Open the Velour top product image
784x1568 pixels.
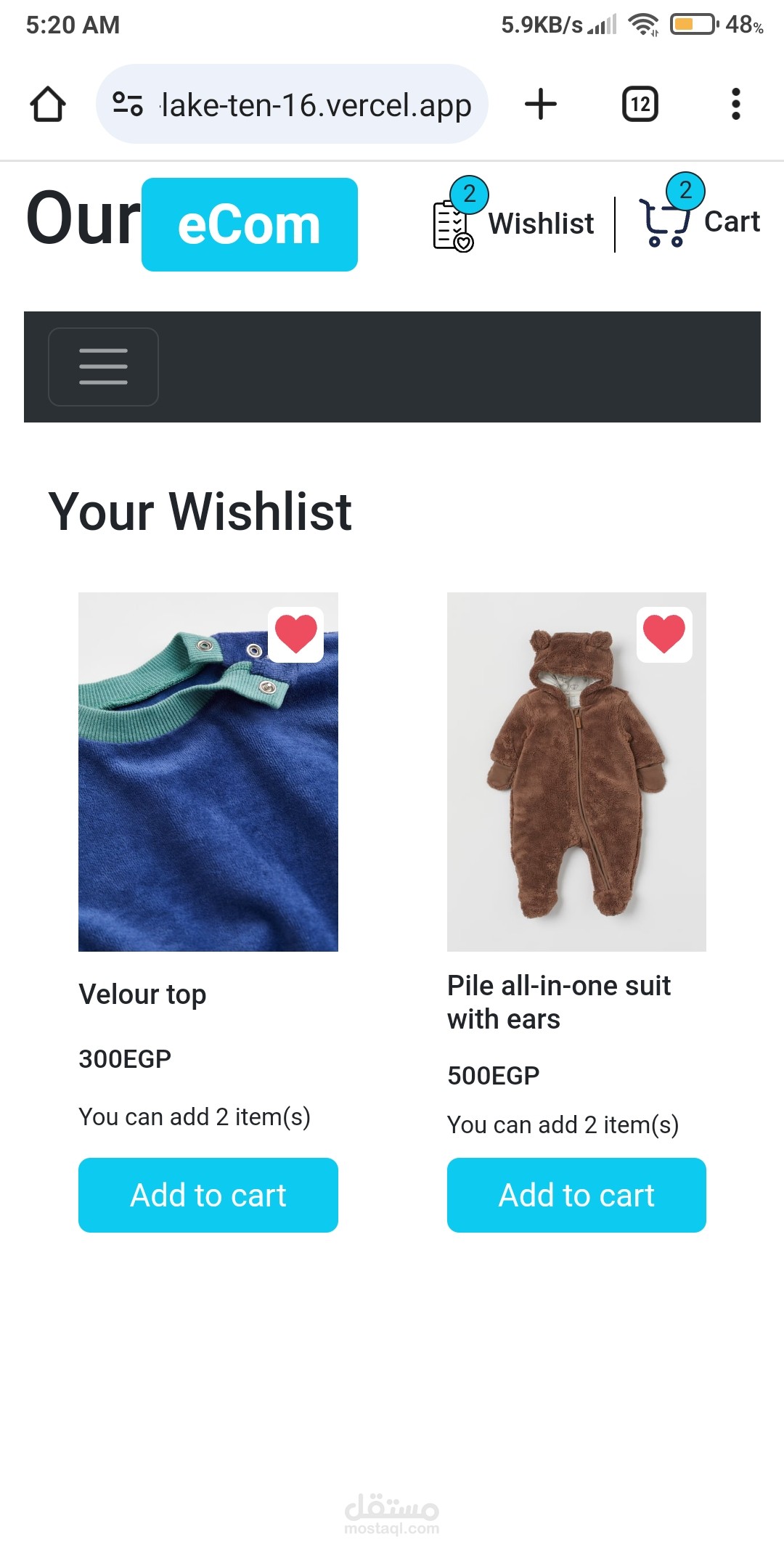coord(208,799)
